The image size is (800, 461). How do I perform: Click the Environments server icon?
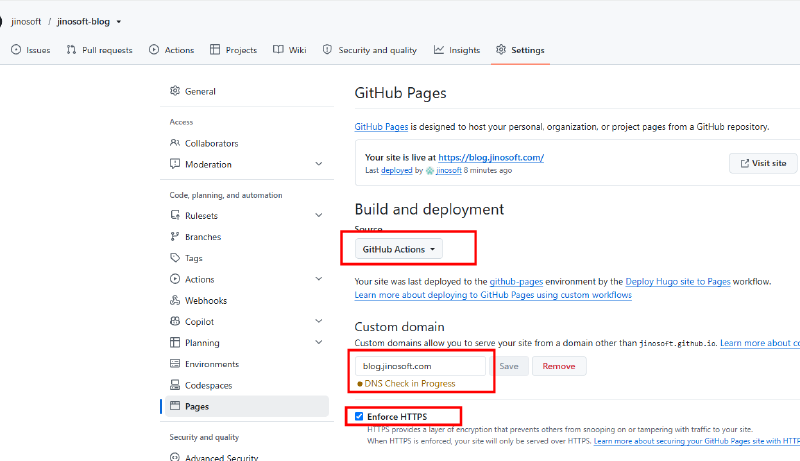pos(175,364)
